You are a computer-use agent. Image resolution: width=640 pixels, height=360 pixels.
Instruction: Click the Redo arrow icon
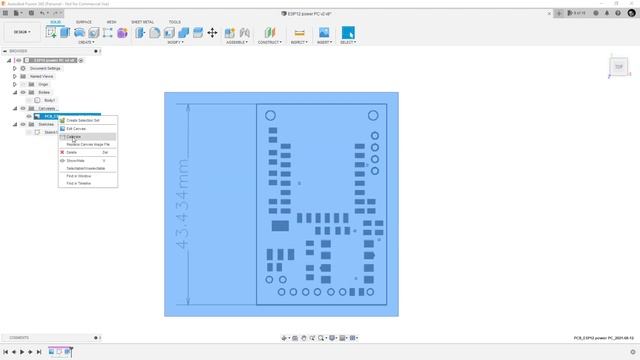(56, 13)
